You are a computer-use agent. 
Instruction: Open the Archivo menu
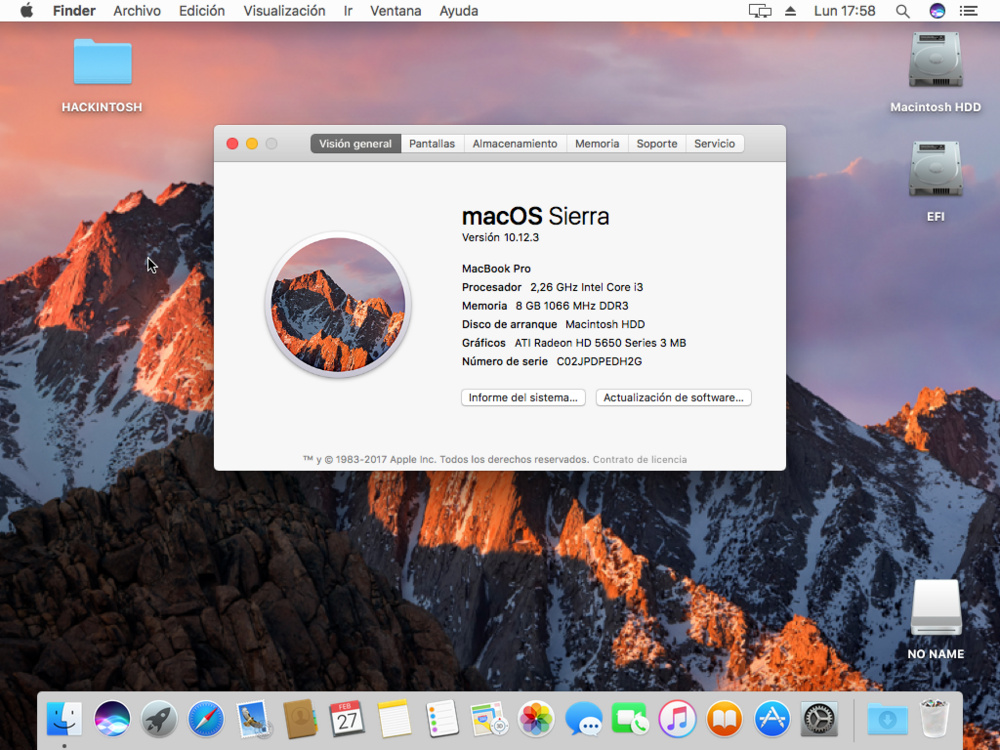137,11
